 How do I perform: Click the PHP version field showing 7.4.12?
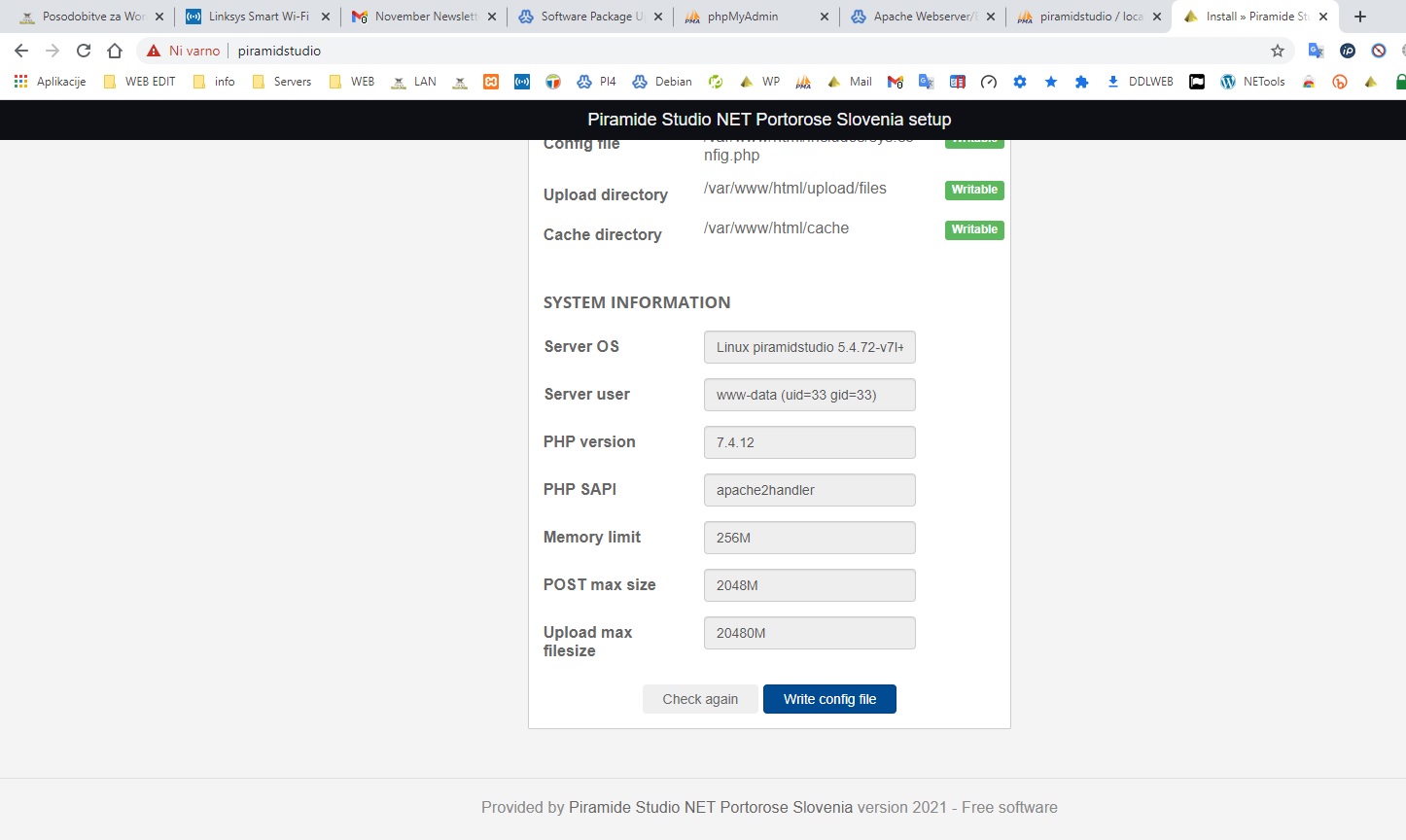click(x=809, y=442)
